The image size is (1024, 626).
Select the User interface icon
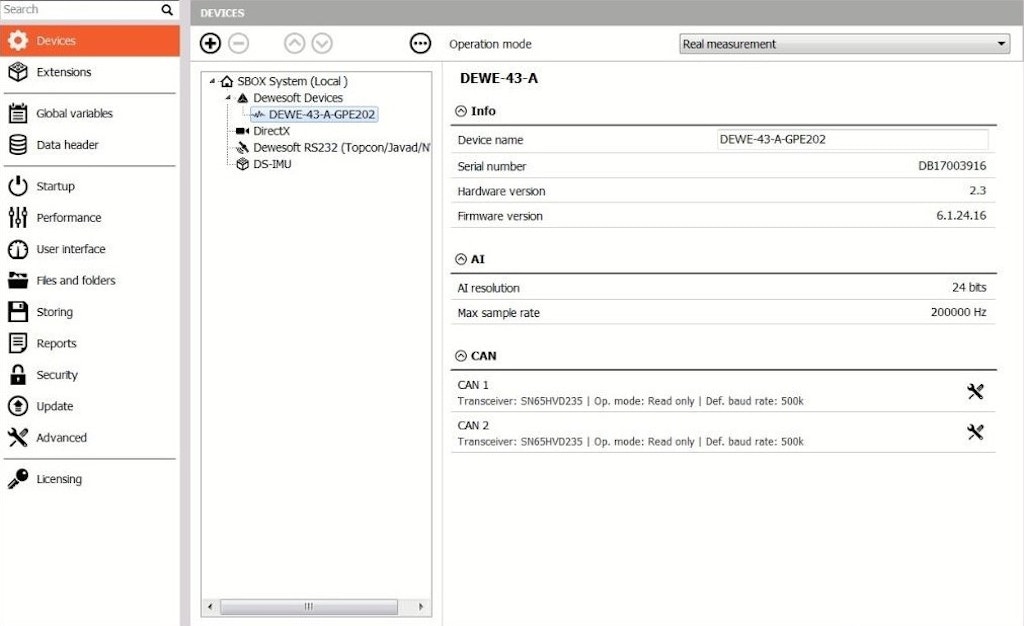pyautogui.click(x=18, y=249)
